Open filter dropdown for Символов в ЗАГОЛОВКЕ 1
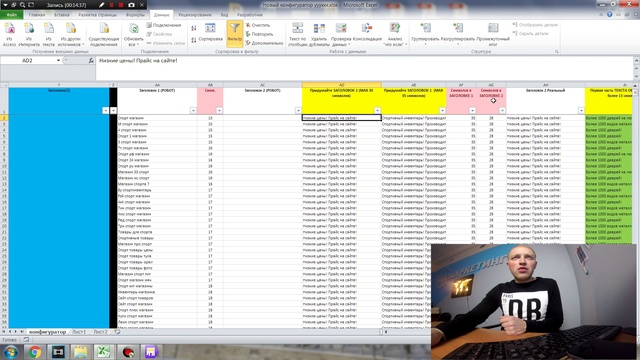Screen dimensions: 640x360 click(472, 111)
